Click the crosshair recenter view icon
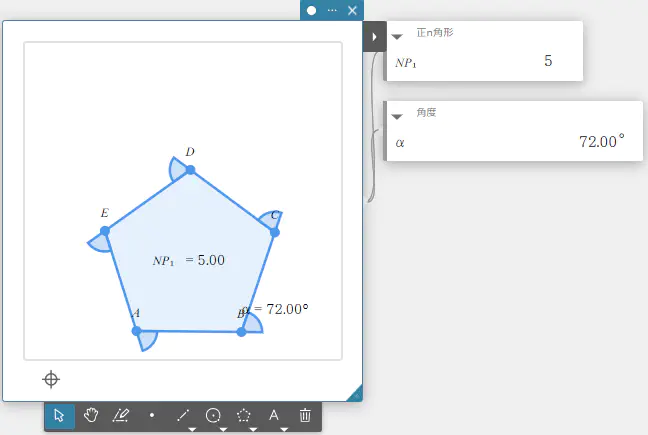 coord(51,379)
